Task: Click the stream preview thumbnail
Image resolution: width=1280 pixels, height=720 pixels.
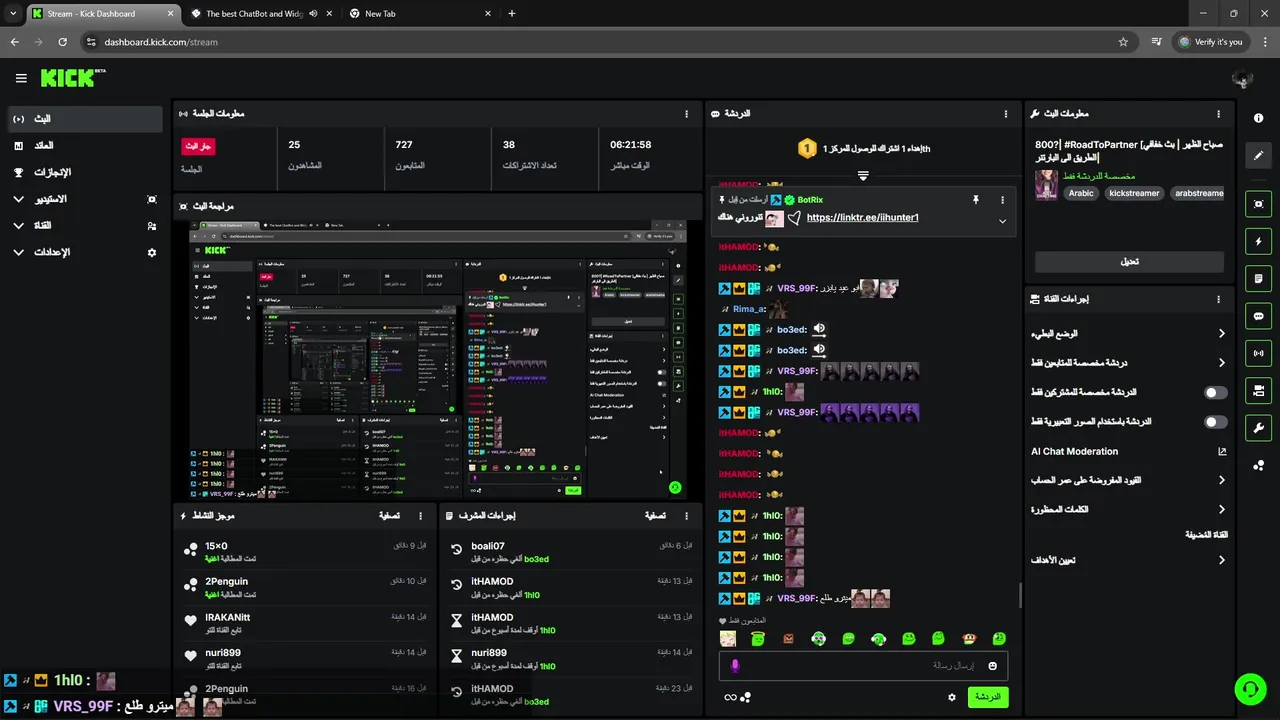Action: 438,360
